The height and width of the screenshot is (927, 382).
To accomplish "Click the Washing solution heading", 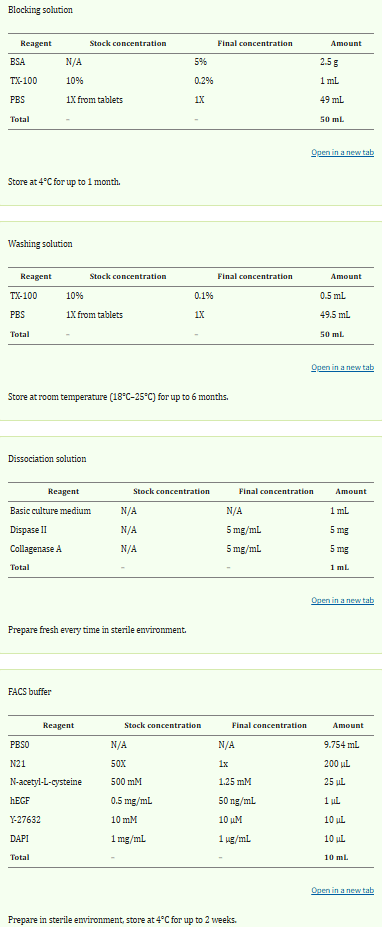I will pyautogui.click(x=40, y=244).
